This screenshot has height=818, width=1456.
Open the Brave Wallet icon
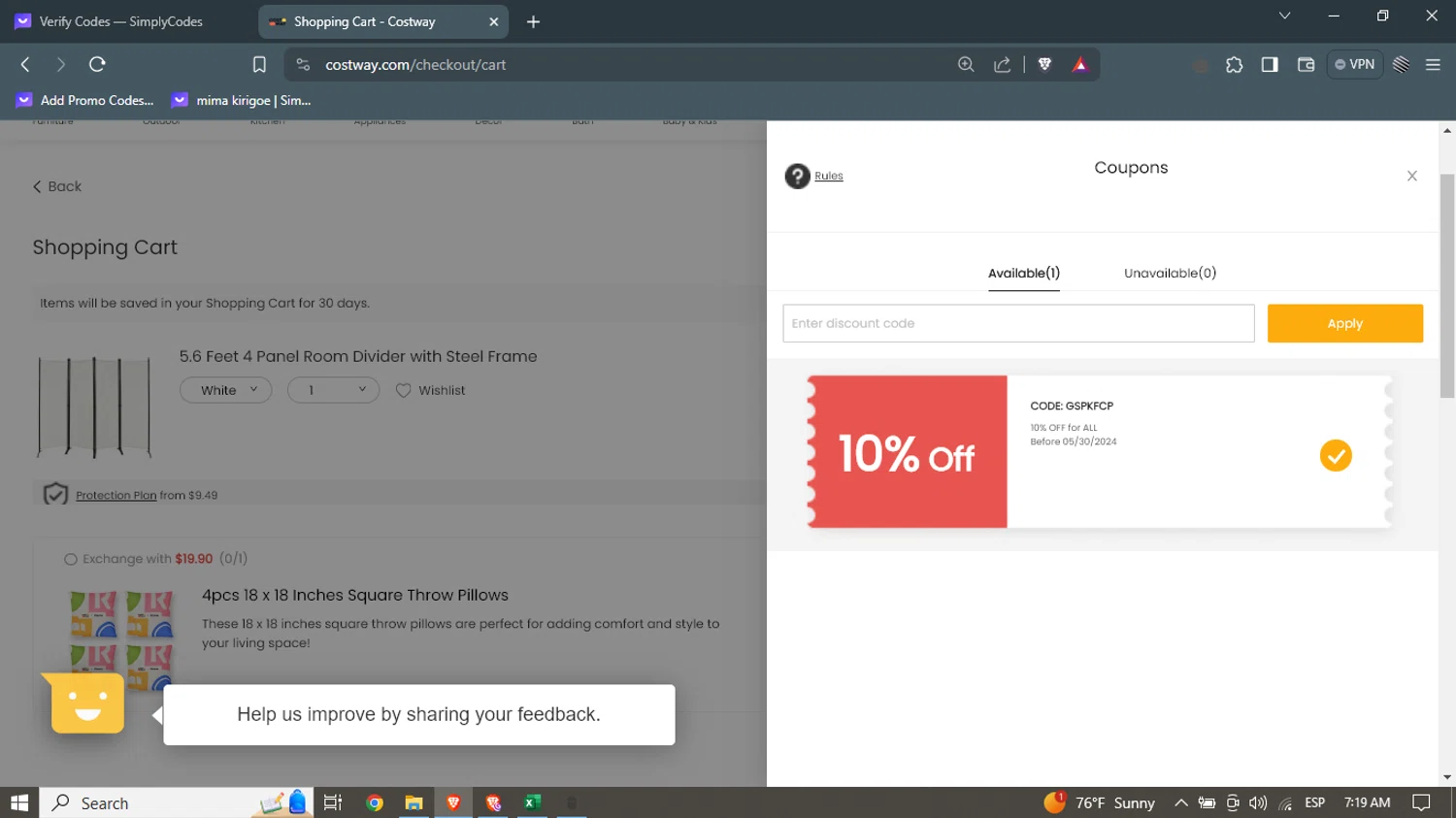tap(1306, 64)
